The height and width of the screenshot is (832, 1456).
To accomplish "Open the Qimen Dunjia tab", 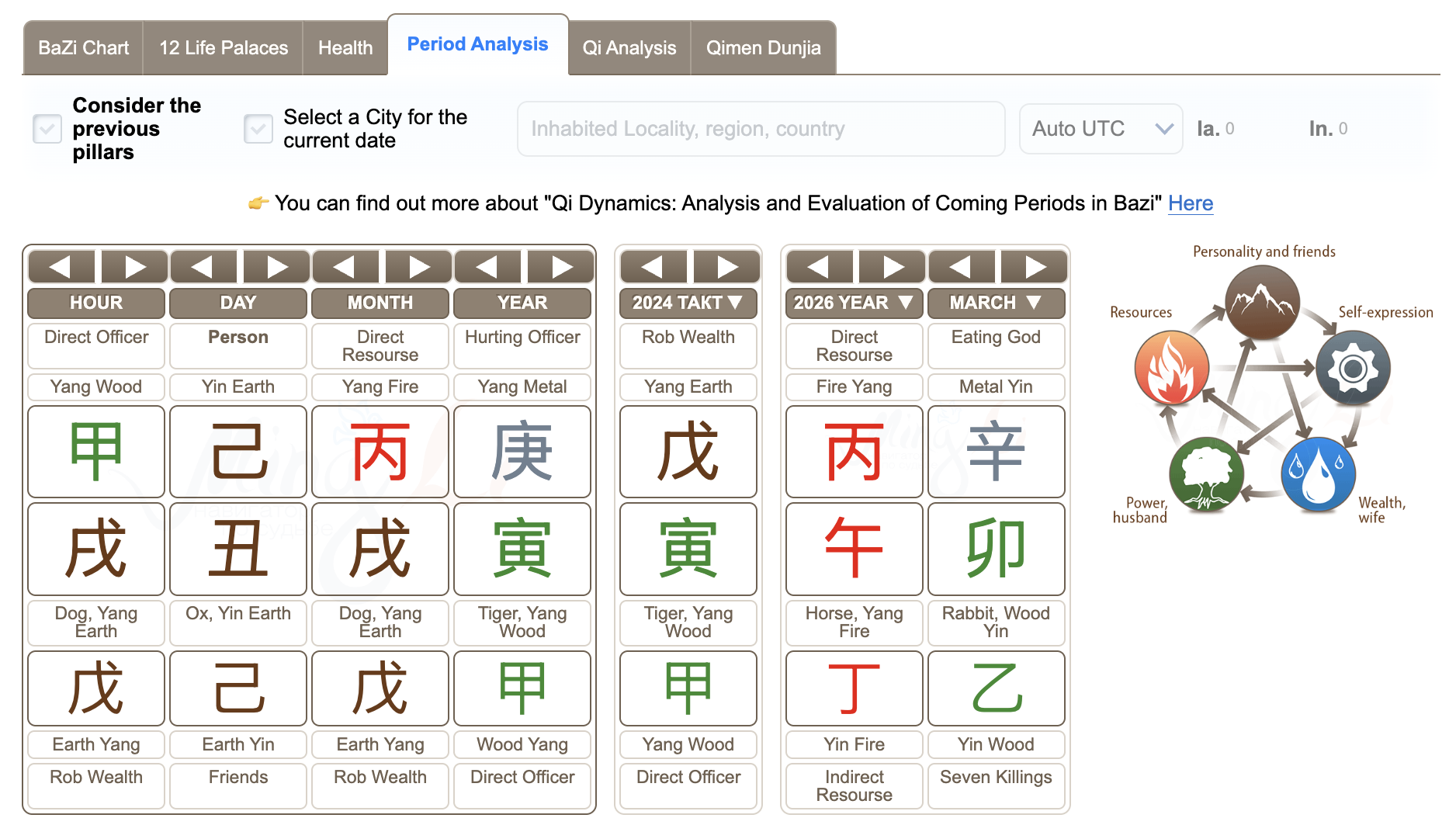I will coord(763,47).
